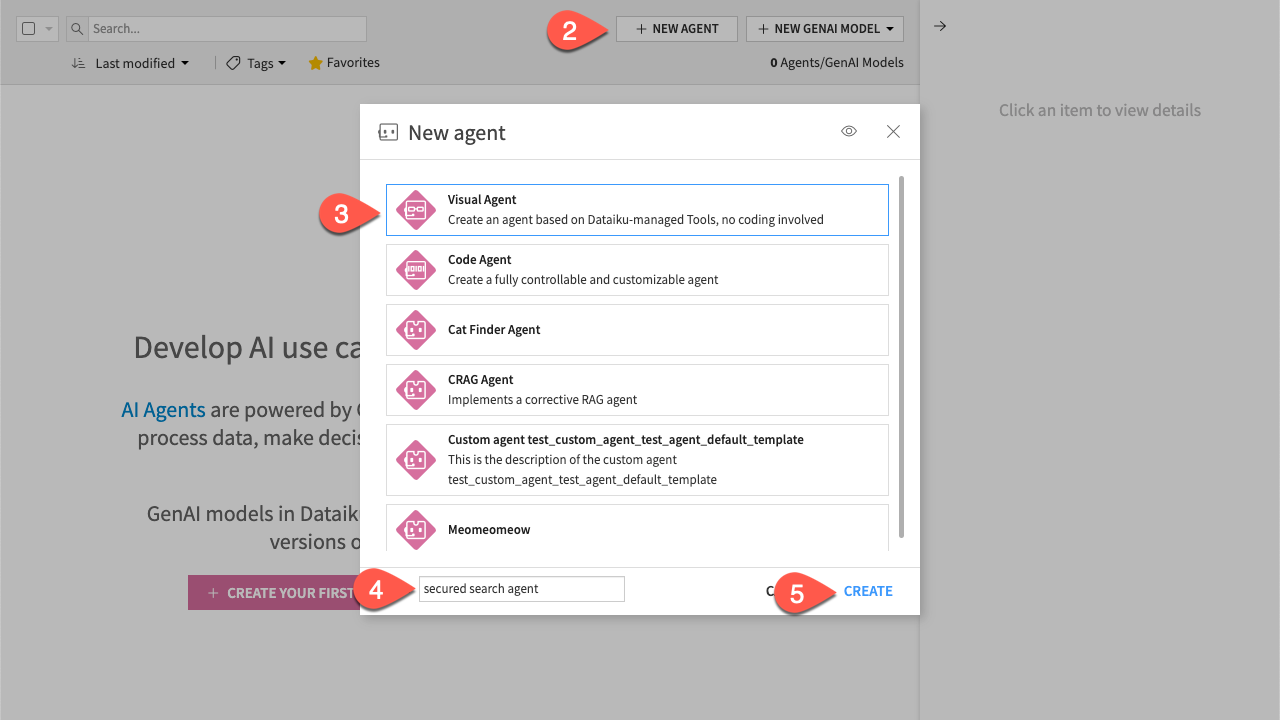Open the AI Agents documentation link
The width and height of the screenshot is (1280, 720).
(x=163, y=409)
